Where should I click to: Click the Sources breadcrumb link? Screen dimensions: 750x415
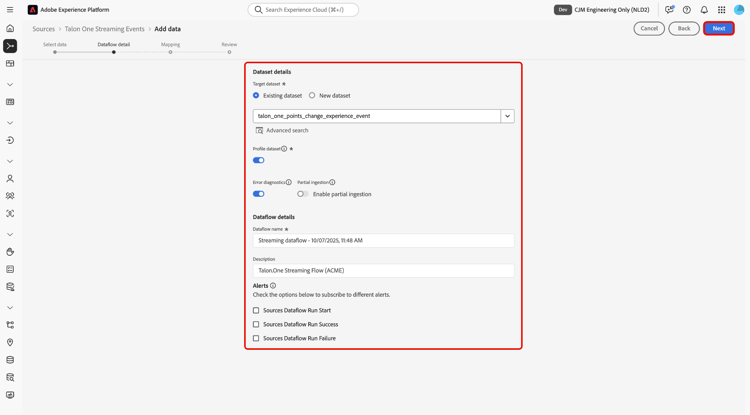coord(44,29)
